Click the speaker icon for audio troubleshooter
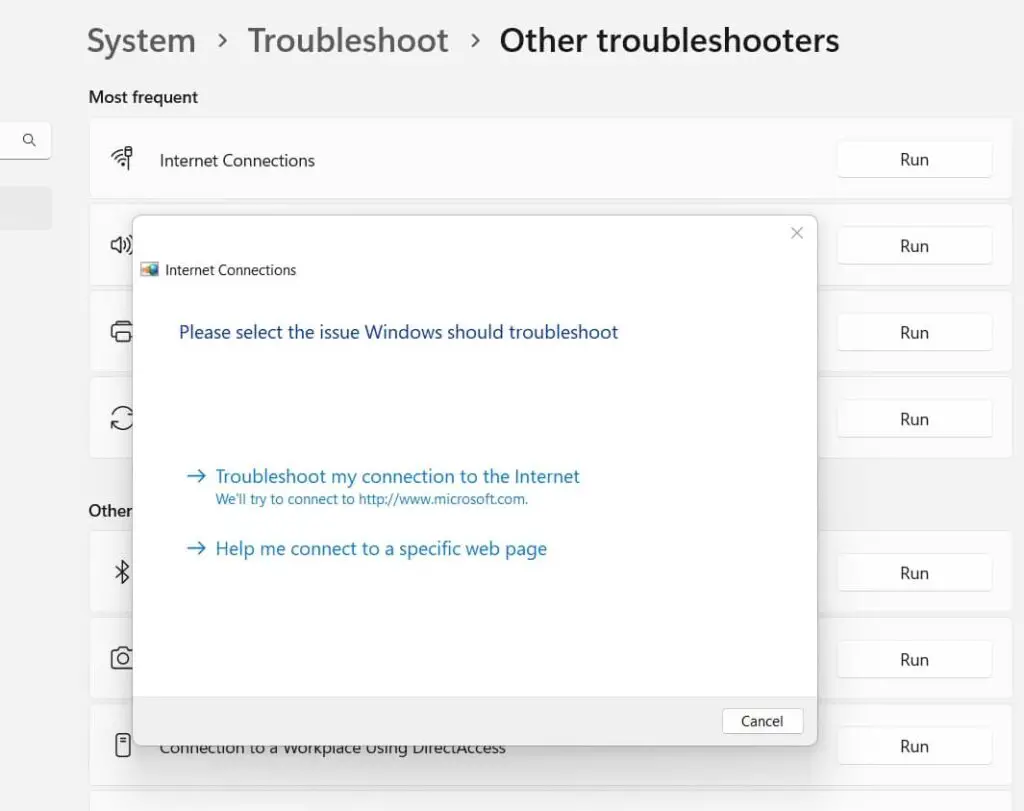This screenshot has height=811, width=1024. [120, 245]
